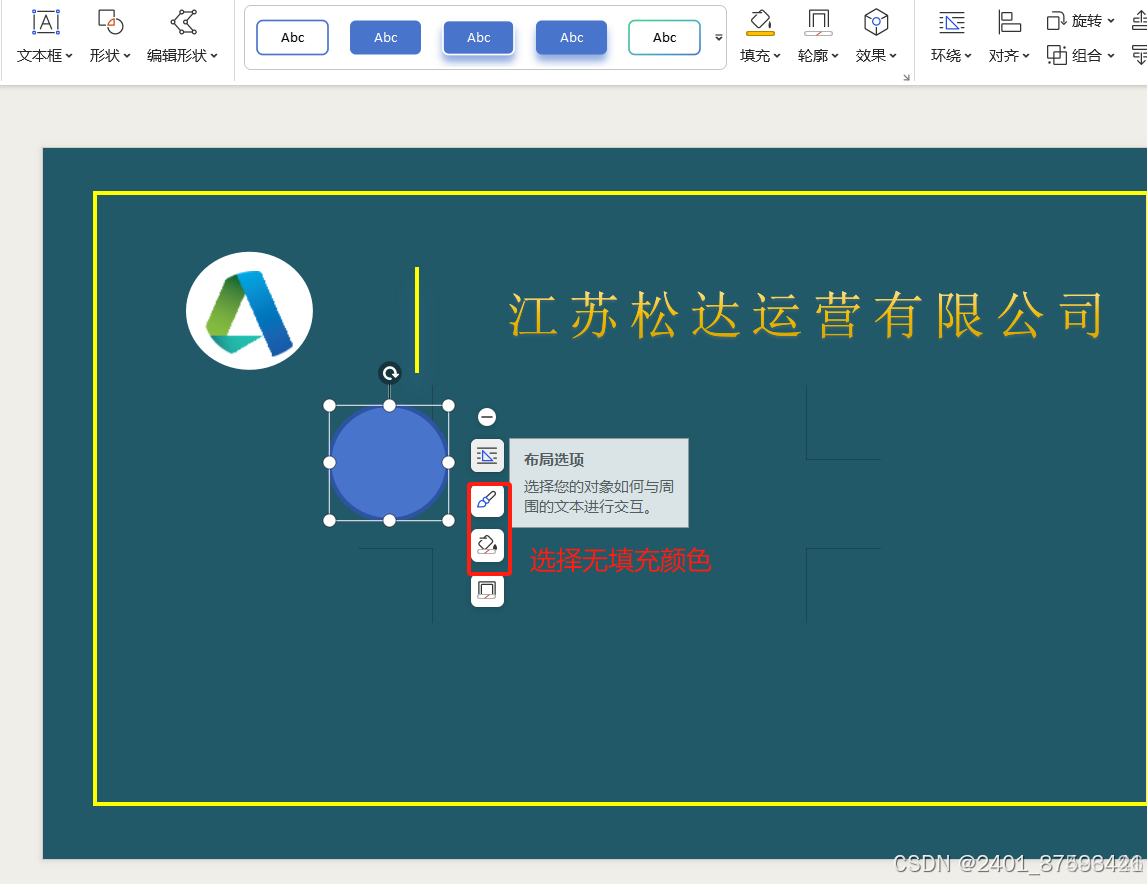The height and width of the screenshot is (884, 1147).
Task: Click the group (组合) button
Action: (1080, 56)
